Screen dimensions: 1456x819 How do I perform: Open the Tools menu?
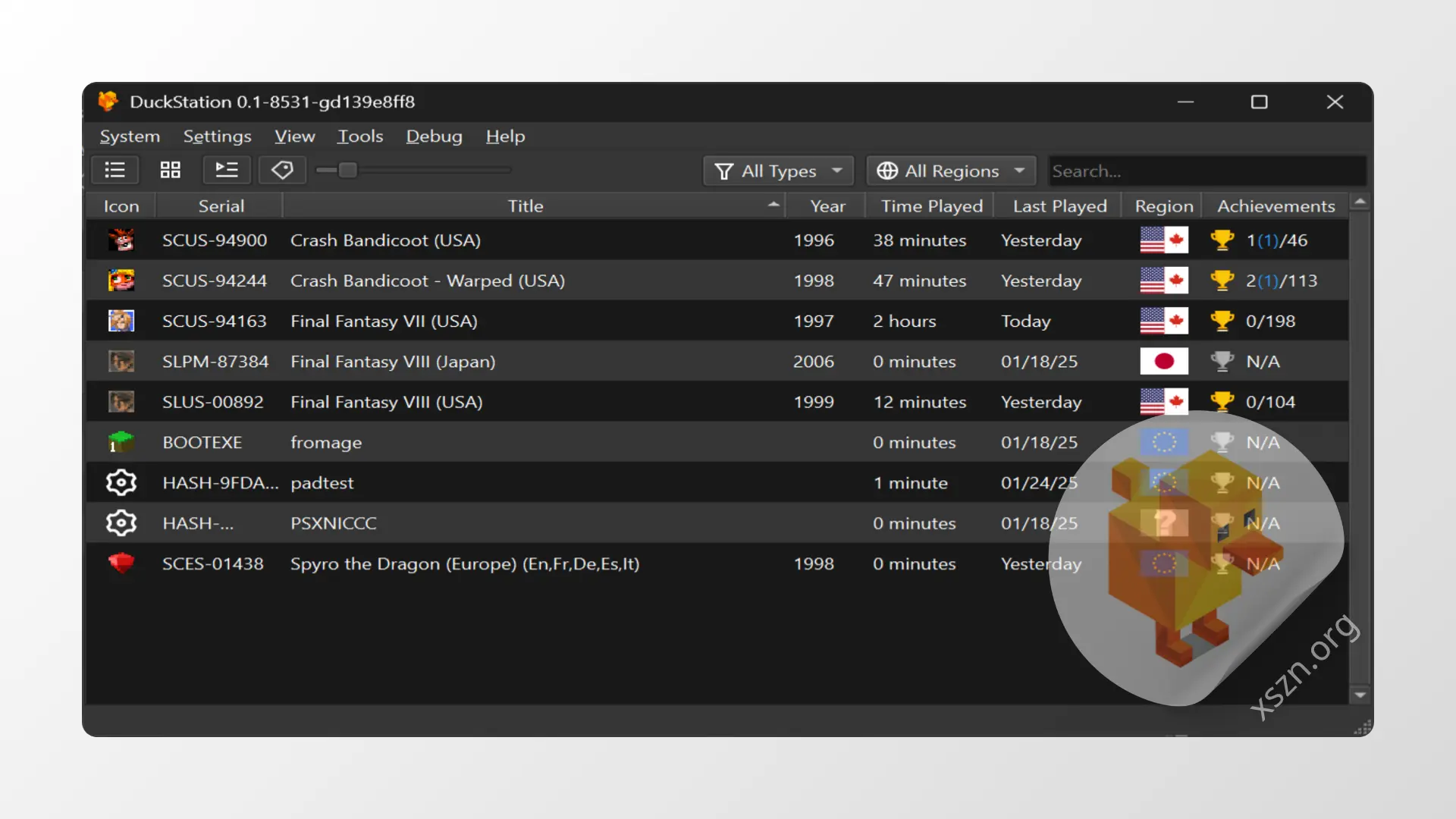360,136
